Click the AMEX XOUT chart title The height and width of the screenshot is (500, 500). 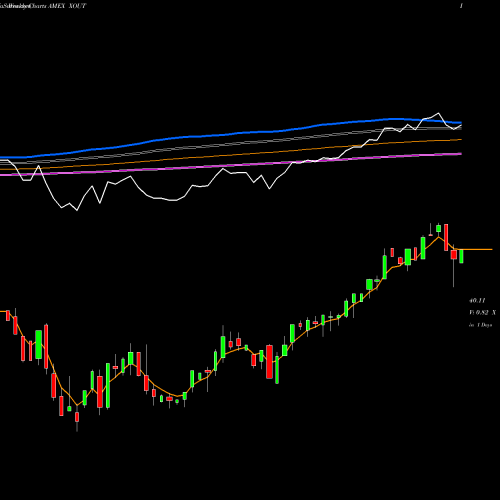pos(67,6)
